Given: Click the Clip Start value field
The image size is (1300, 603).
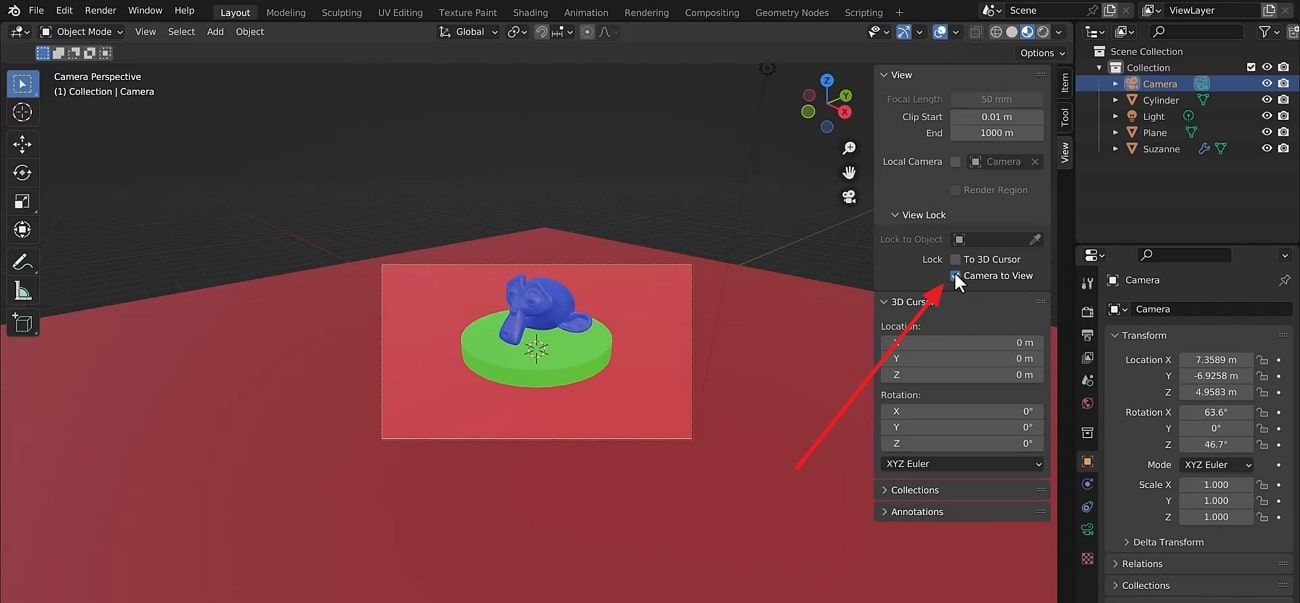Looking at the screenshot, I should pos(997,116).
